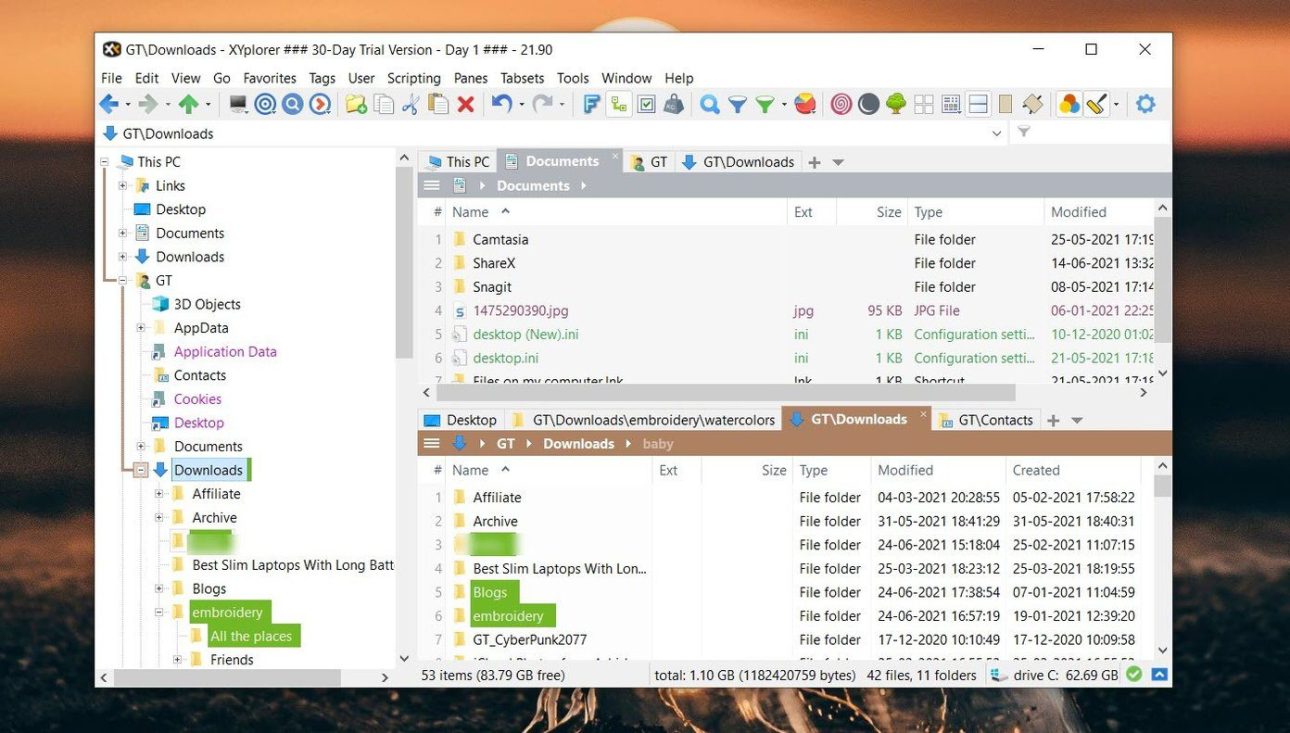Screen dimensions: 1290x733
Task: Collapse the embroidery folder in tree
Action: tap(159, 613)
